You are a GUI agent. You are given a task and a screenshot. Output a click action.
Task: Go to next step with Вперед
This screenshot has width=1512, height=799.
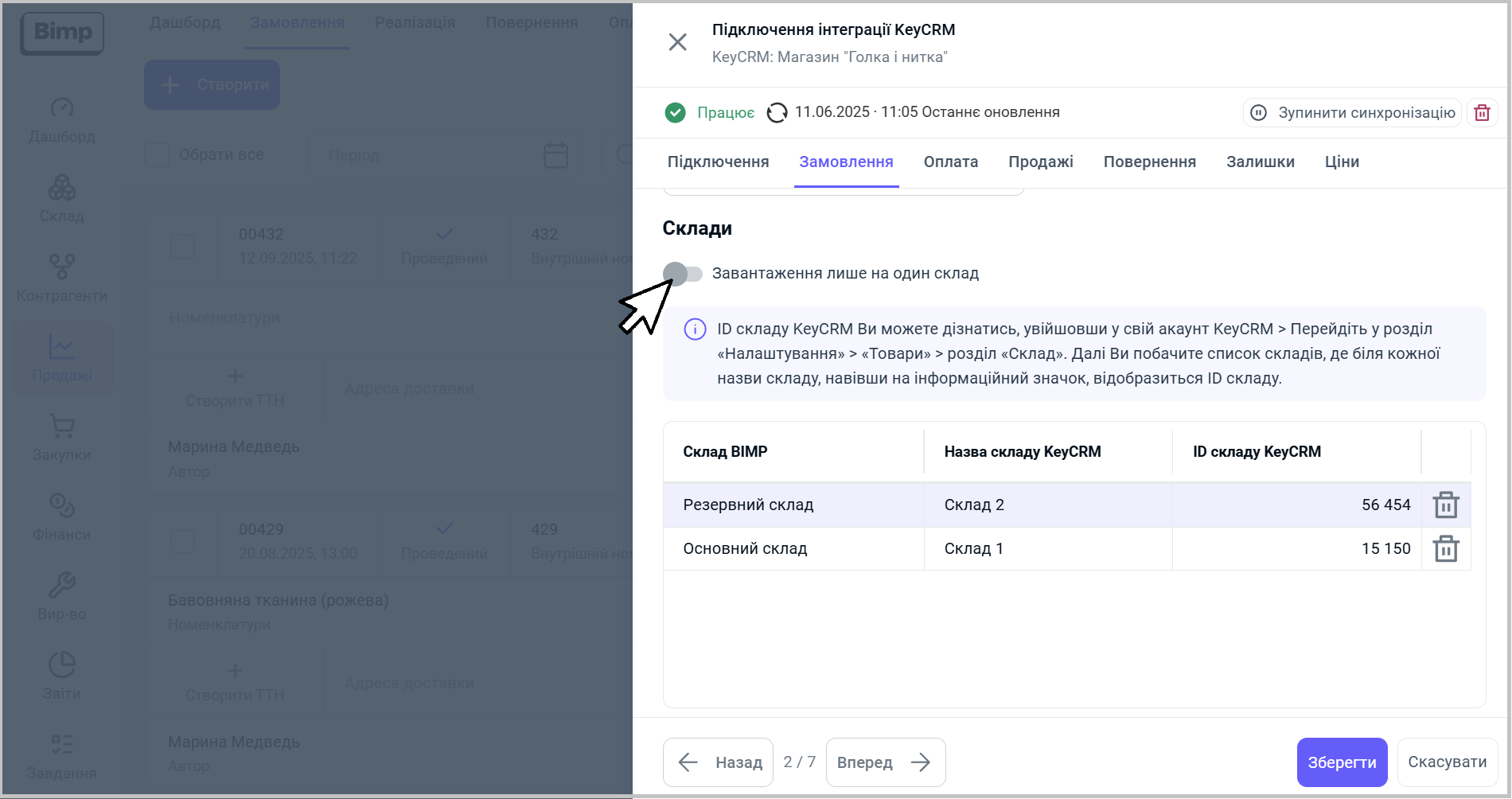[x=885, y=762]
